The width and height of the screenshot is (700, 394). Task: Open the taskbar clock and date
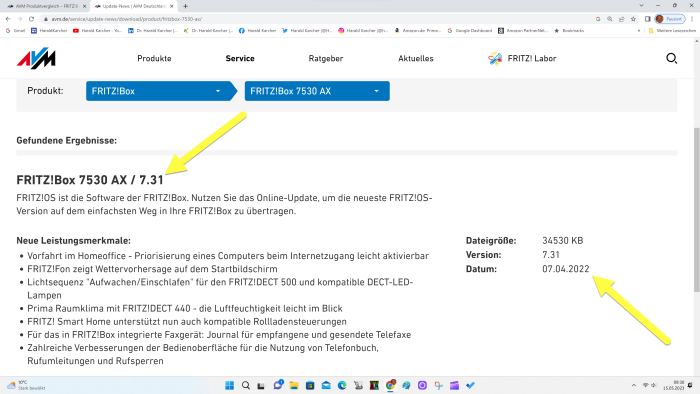[x=674, y=386]
